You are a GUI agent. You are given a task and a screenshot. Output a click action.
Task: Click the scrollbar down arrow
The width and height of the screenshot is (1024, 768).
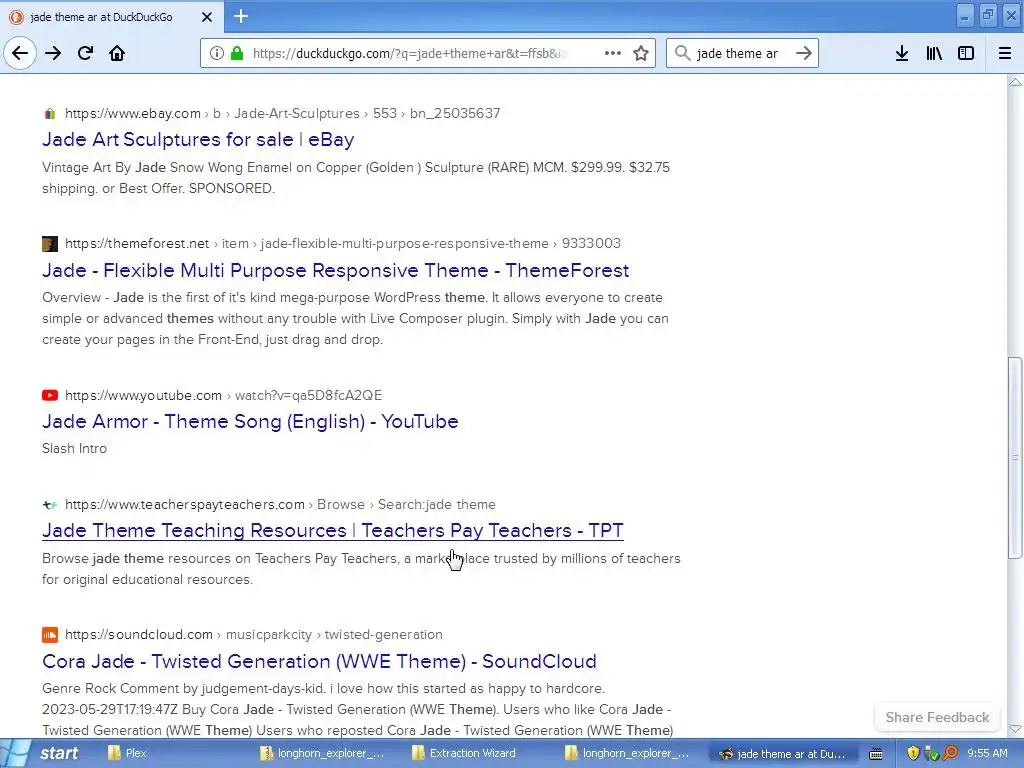(1014, 729)
